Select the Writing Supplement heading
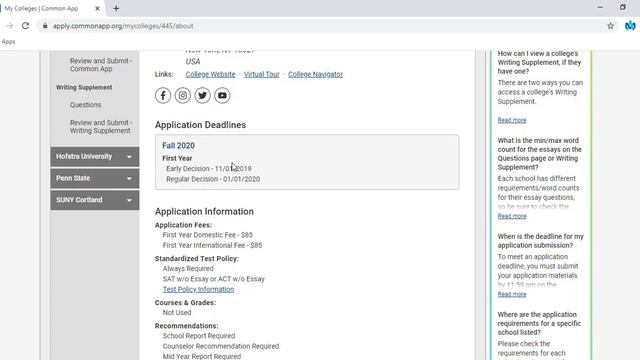 click(x=84, y=87)
